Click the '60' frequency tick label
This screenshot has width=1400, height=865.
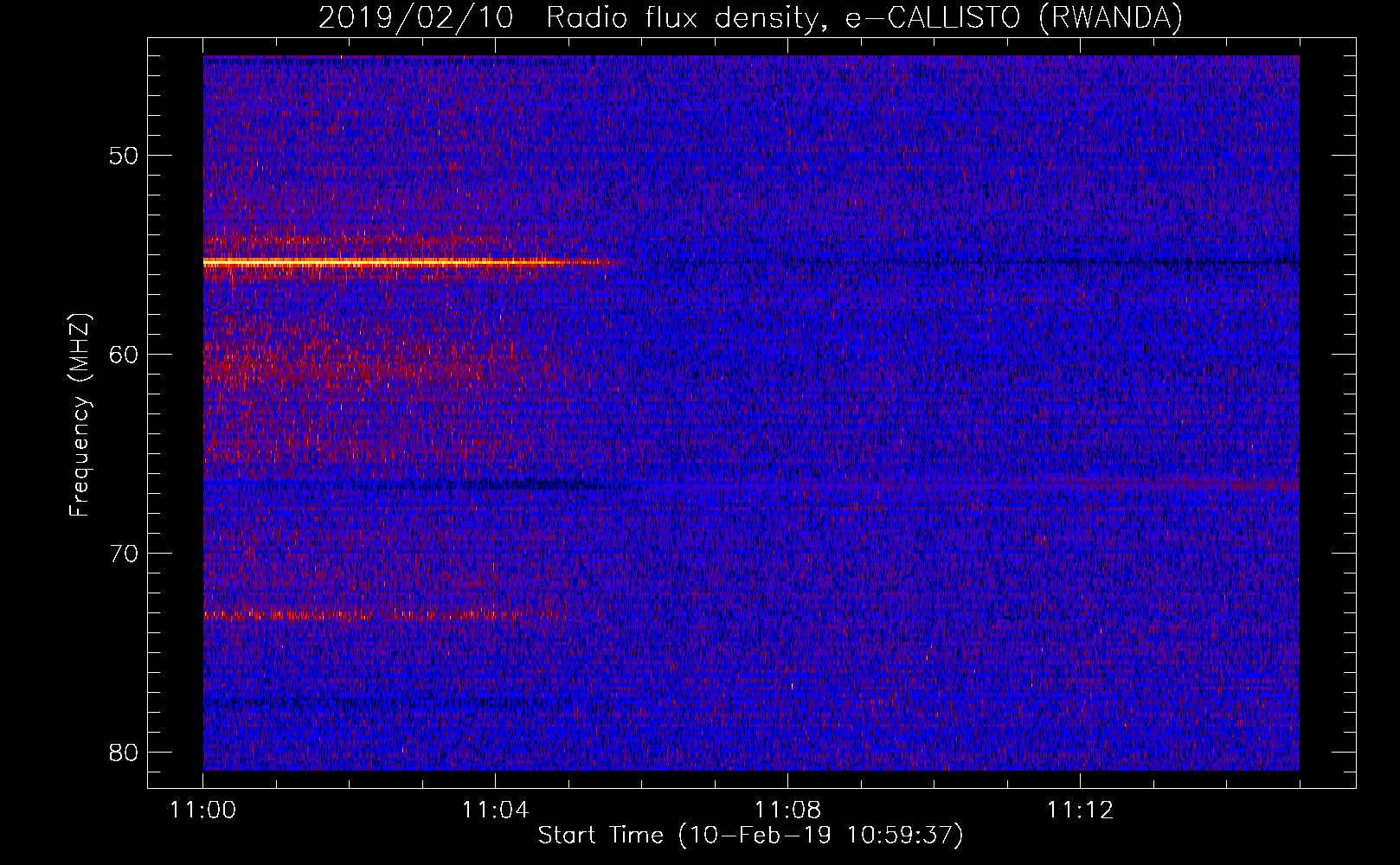pos(125,355)
